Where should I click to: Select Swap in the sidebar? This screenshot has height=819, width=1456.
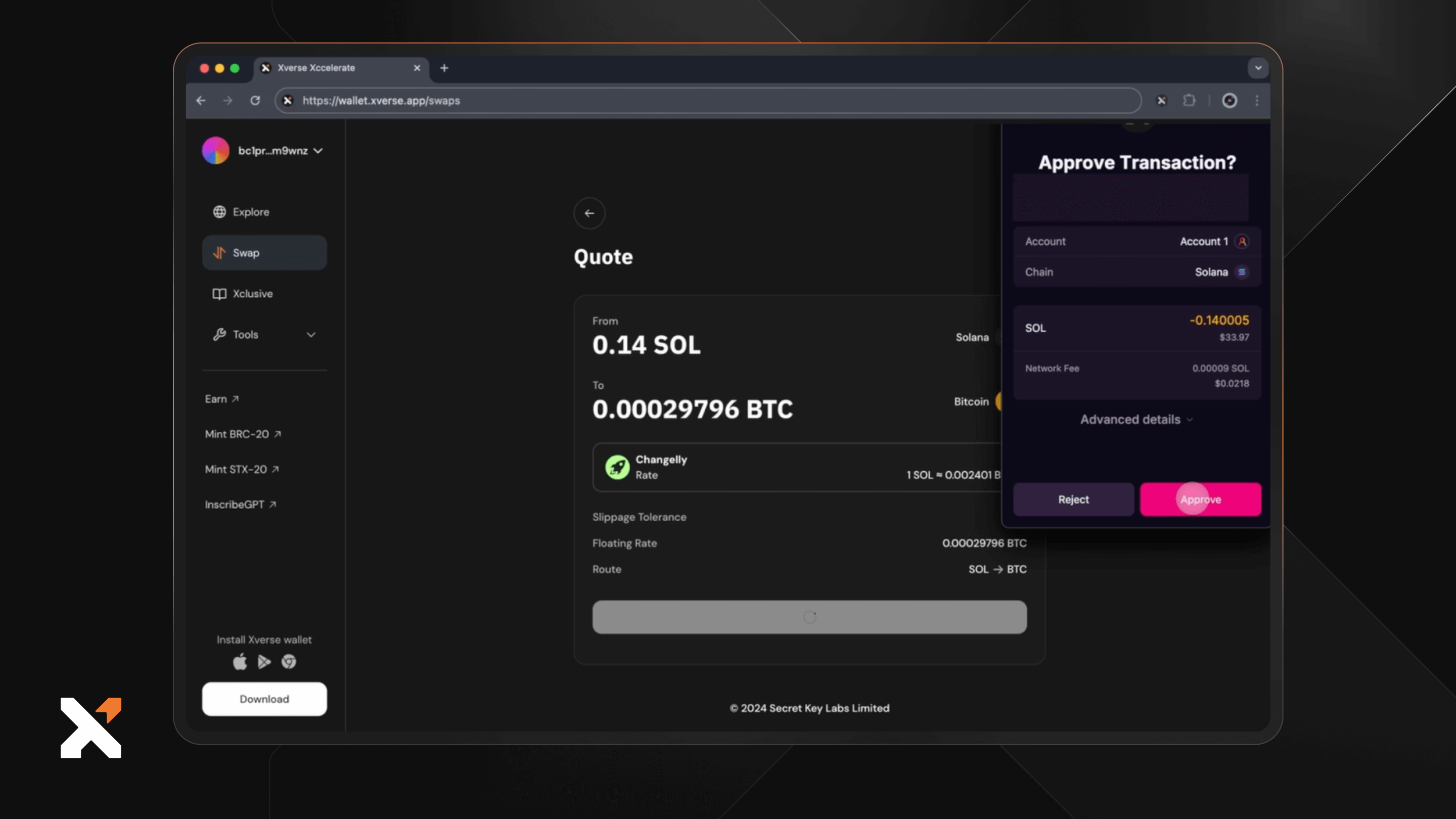tap(264, 253)
